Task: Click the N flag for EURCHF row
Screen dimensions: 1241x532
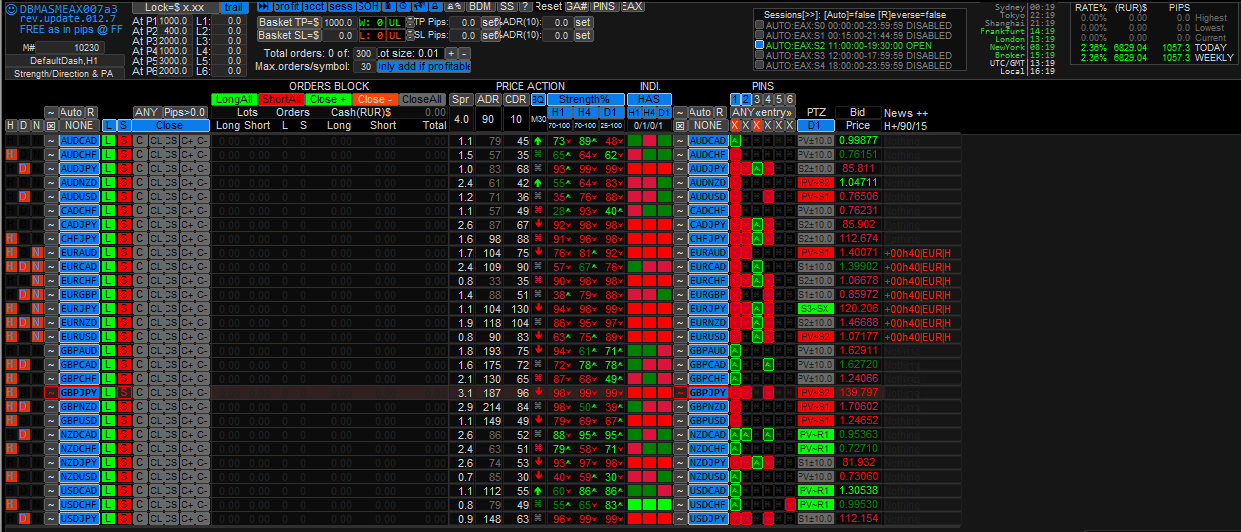Action: click(x=37, y=281)
